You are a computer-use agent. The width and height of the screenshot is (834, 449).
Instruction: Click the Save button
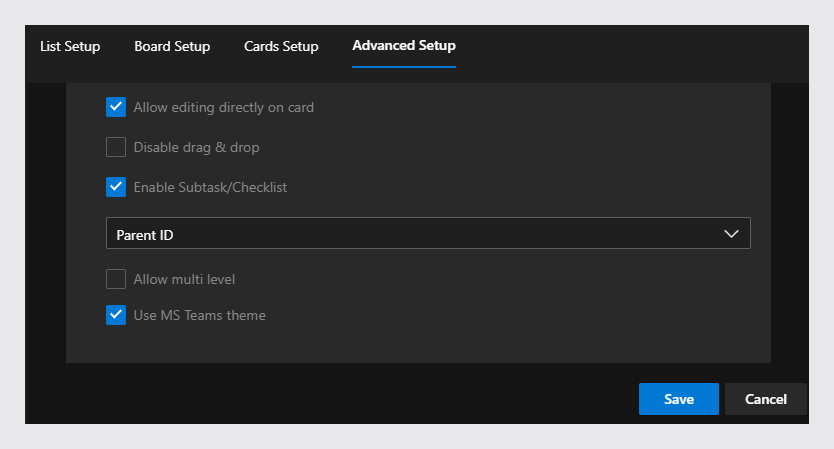point(679,399)
